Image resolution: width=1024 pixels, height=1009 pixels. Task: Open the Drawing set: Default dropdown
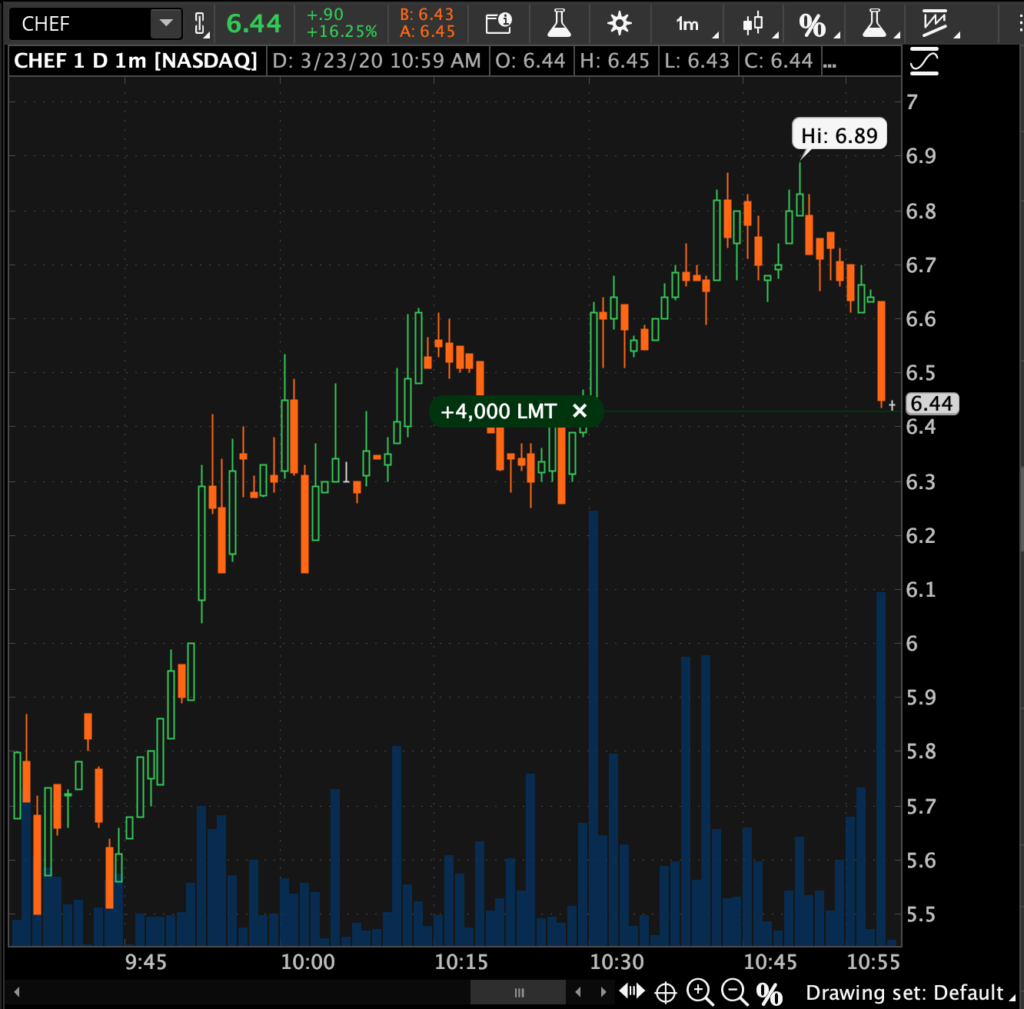910,993
